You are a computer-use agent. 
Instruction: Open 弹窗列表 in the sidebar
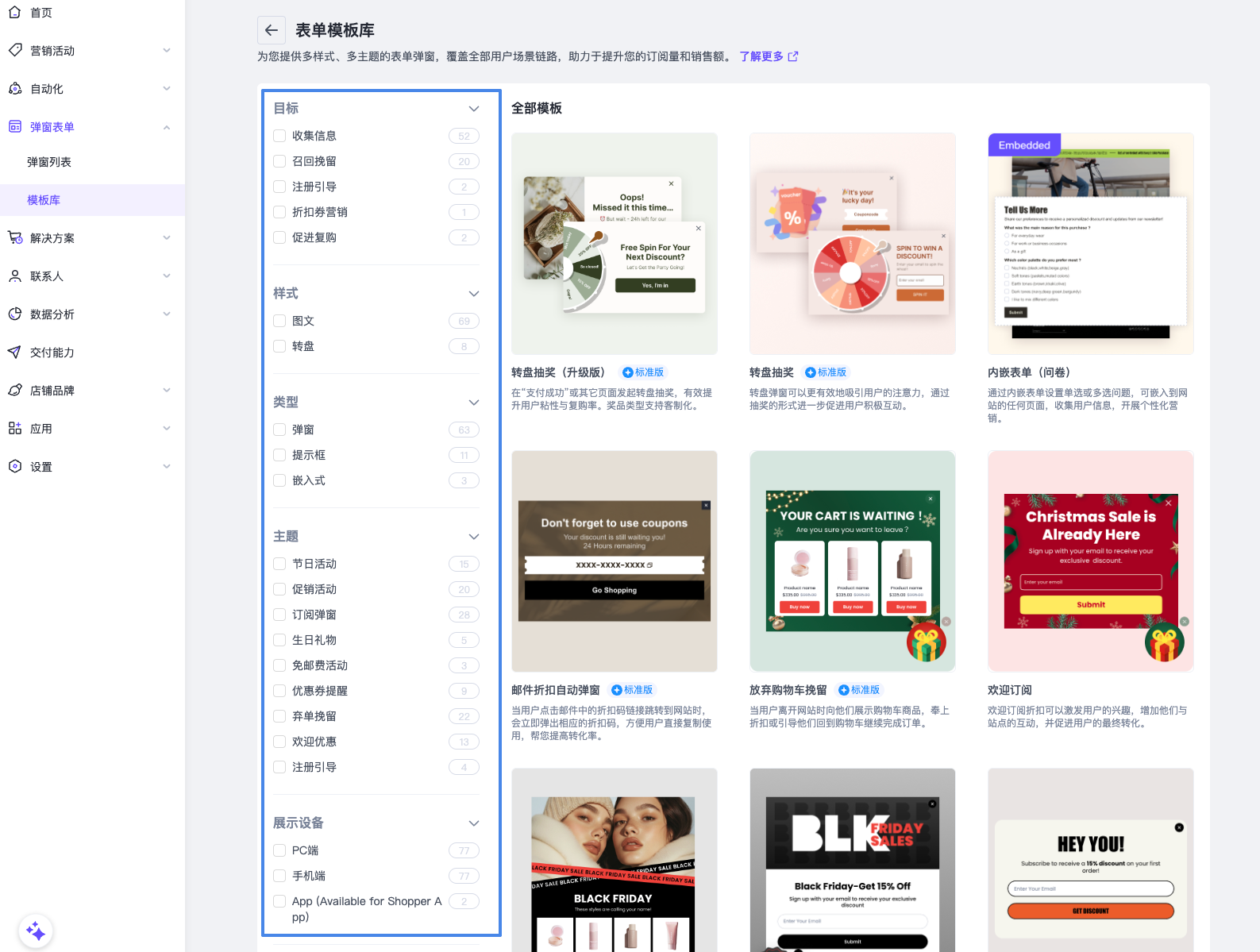[x=49, y=162]
